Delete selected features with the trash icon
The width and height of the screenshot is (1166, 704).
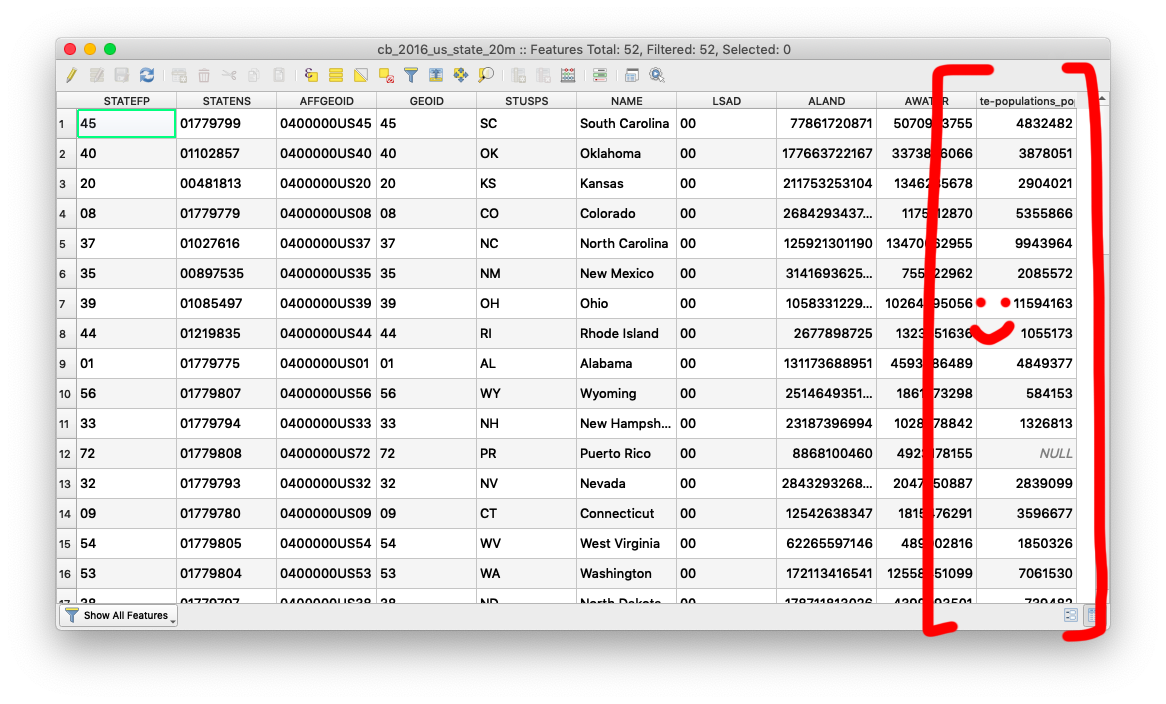(204, 75)
